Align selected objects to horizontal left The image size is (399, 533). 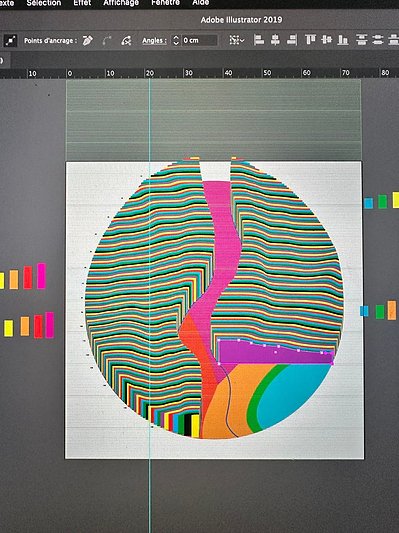(259, 40)
